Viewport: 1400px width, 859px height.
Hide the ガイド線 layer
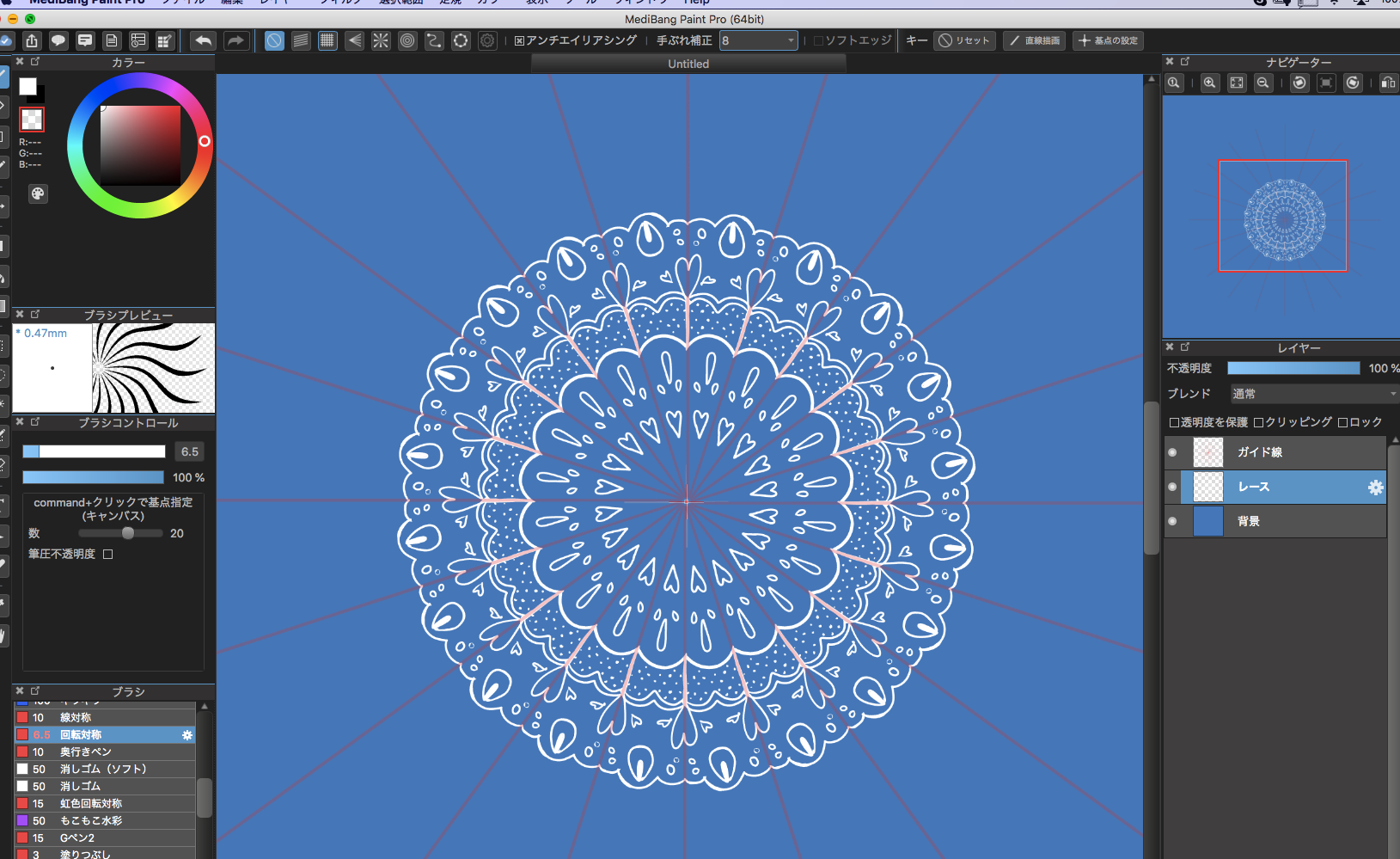(x=1172, y=452)
